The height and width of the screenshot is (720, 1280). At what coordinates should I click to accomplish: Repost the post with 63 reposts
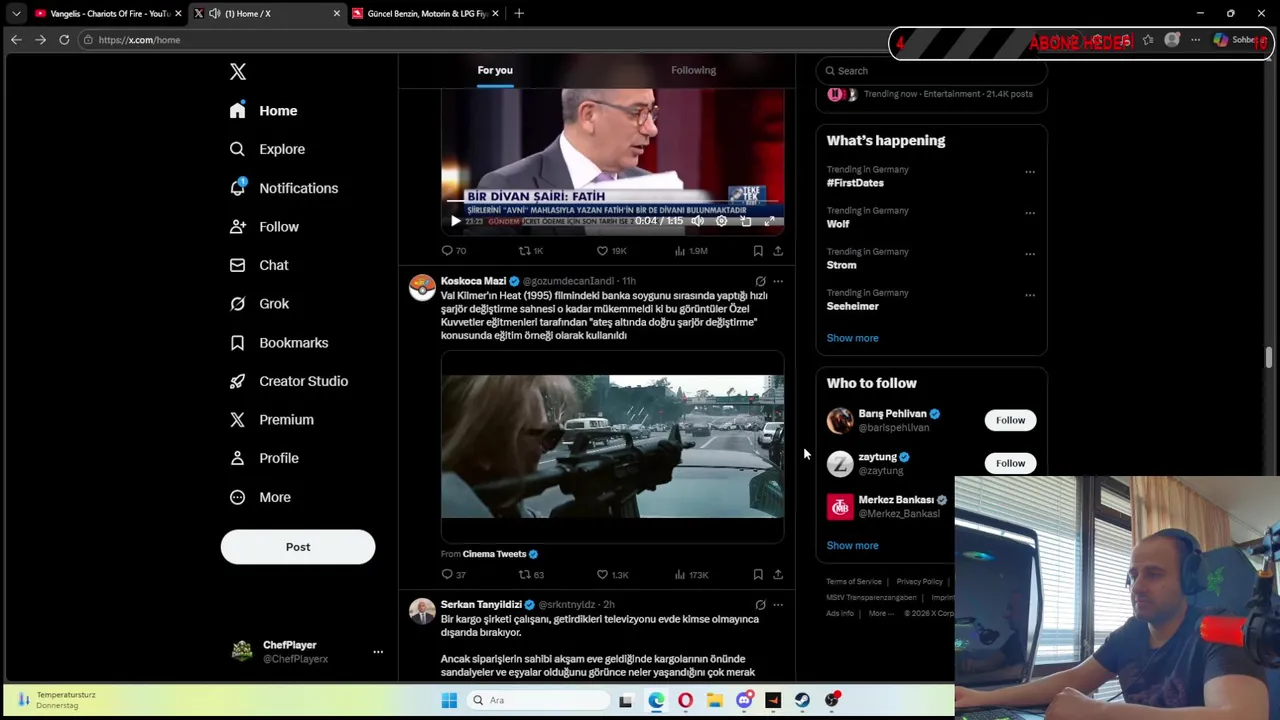pyautogui.click(x=530, y=575)
